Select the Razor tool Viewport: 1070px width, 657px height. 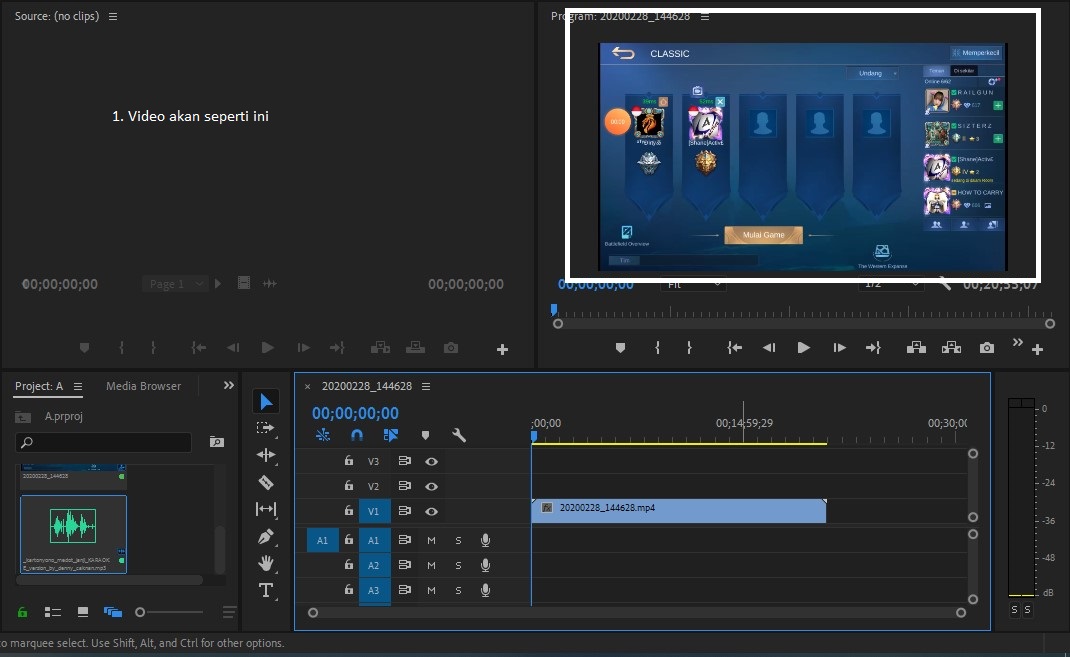coord(265,482)
